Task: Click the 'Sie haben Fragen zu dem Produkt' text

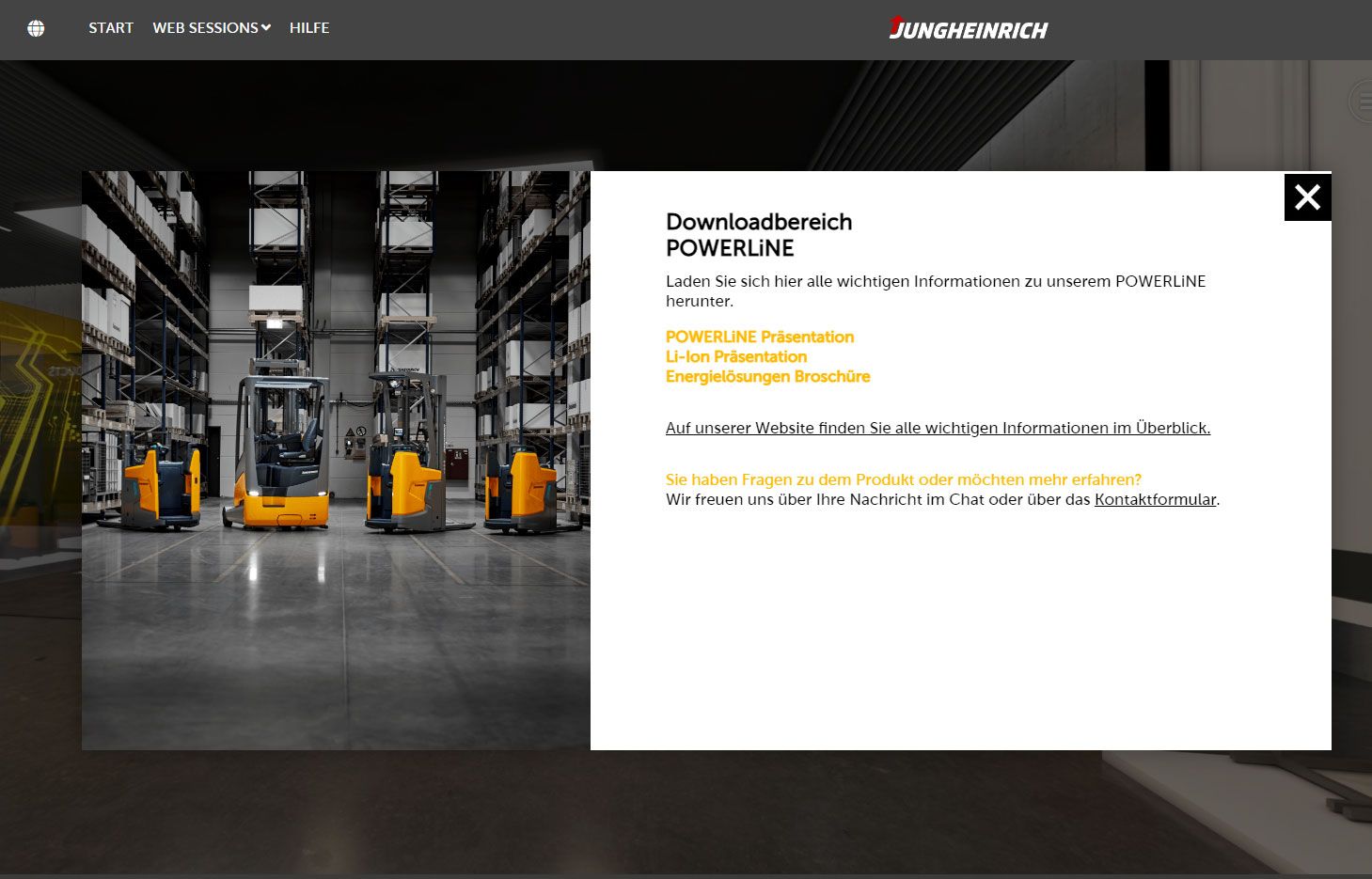Action: [x=904, y=479]
